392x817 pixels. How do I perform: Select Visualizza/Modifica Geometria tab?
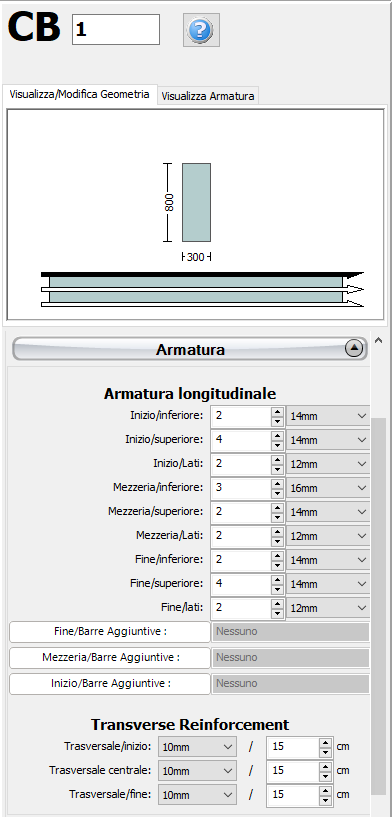tap(80, 95)
